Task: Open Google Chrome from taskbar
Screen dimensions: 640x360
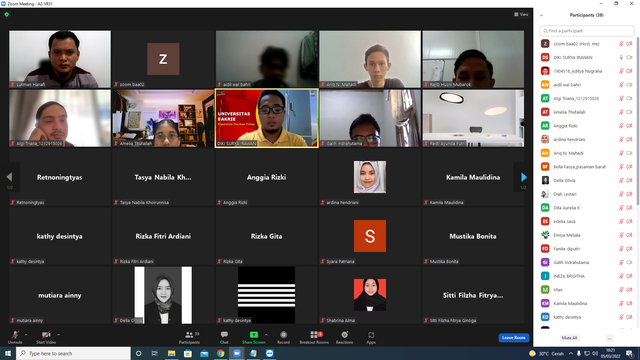Action: pos(220,353)
